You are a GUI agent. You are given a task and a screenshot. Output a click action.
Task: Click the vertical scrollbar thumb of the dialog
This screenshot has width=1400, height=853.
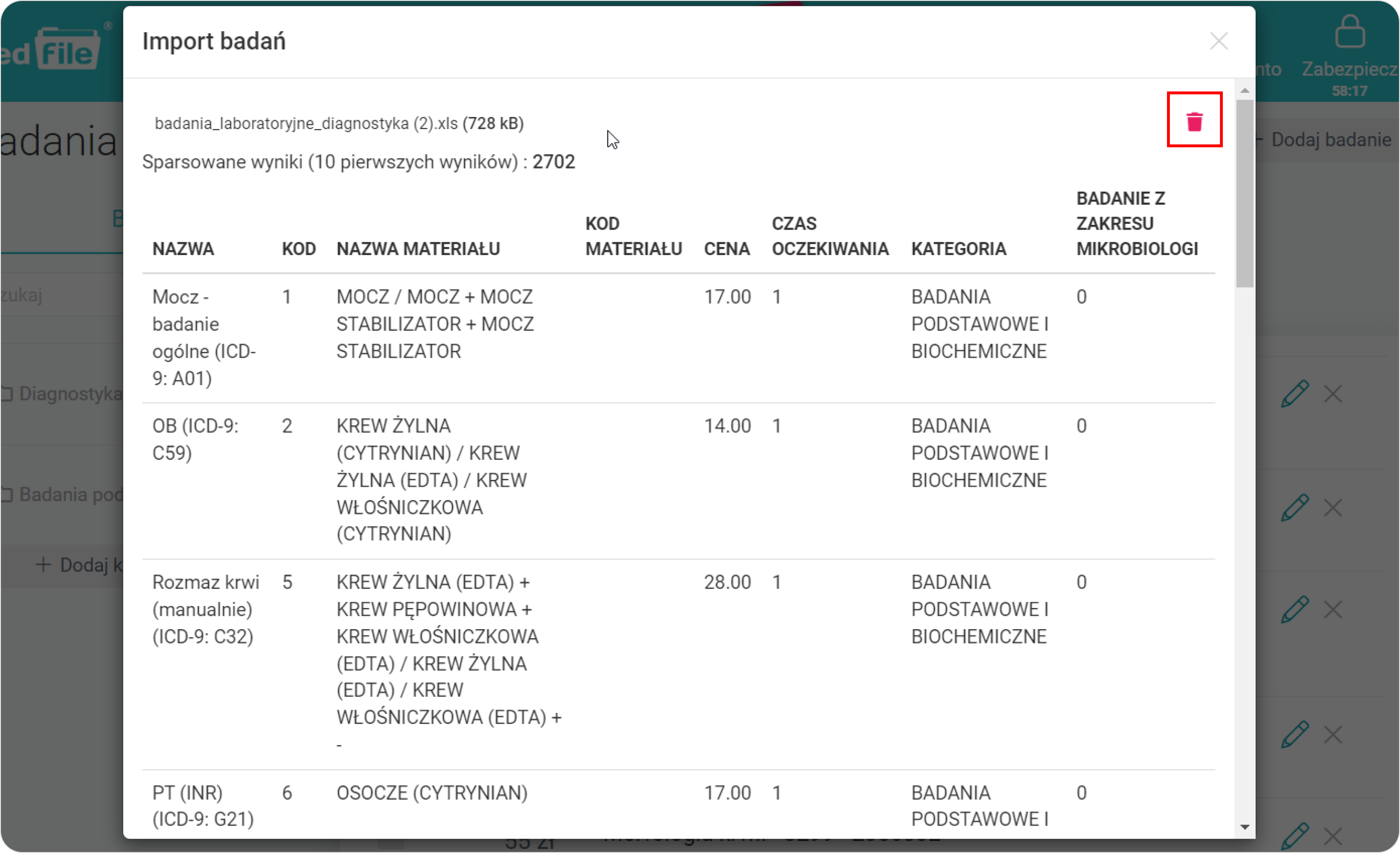click(1244, 193)
